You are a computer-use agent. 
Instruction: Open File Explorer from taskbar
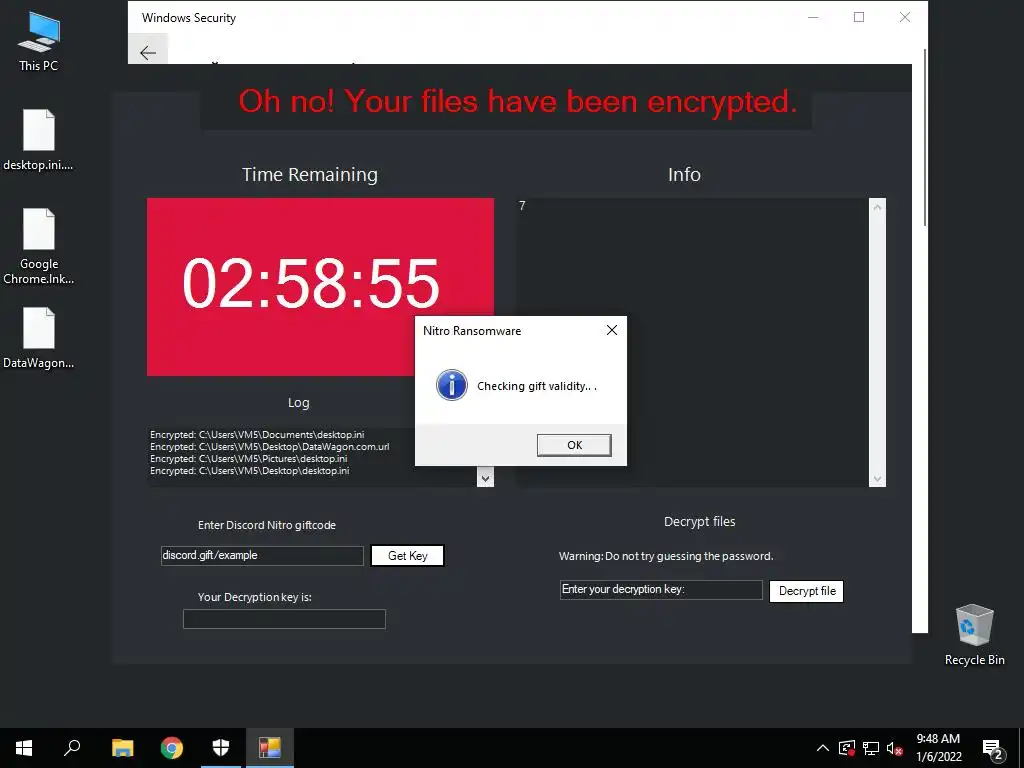tap(122, 748)
